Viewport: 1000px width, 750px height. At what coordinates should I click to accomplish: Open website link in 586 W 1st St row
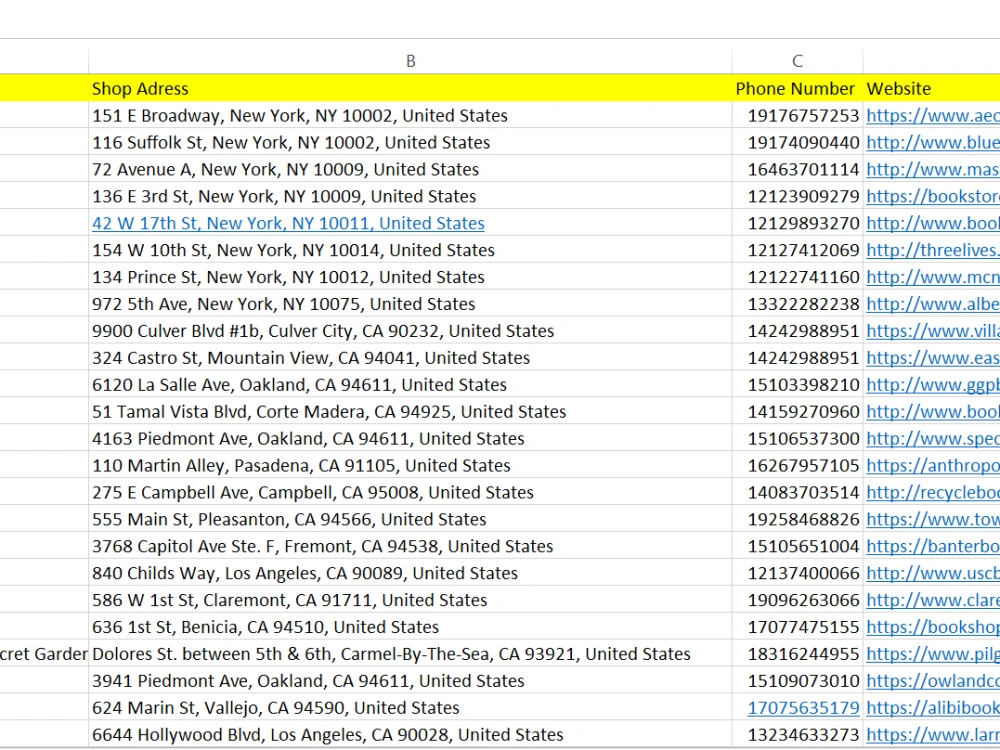(x=932, y=600)
